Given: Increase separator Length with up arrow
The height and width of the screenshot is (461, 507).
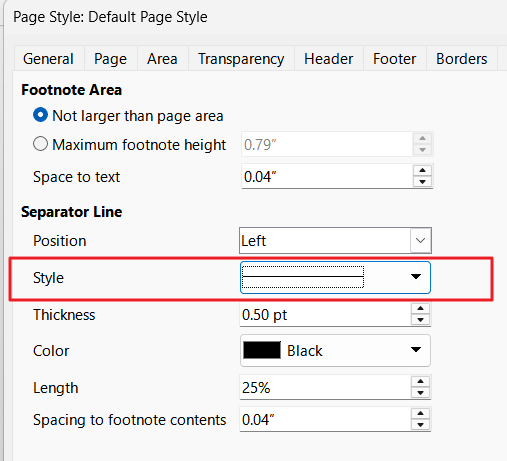Looking at the screenshot, I should click(x=420, y=381).
